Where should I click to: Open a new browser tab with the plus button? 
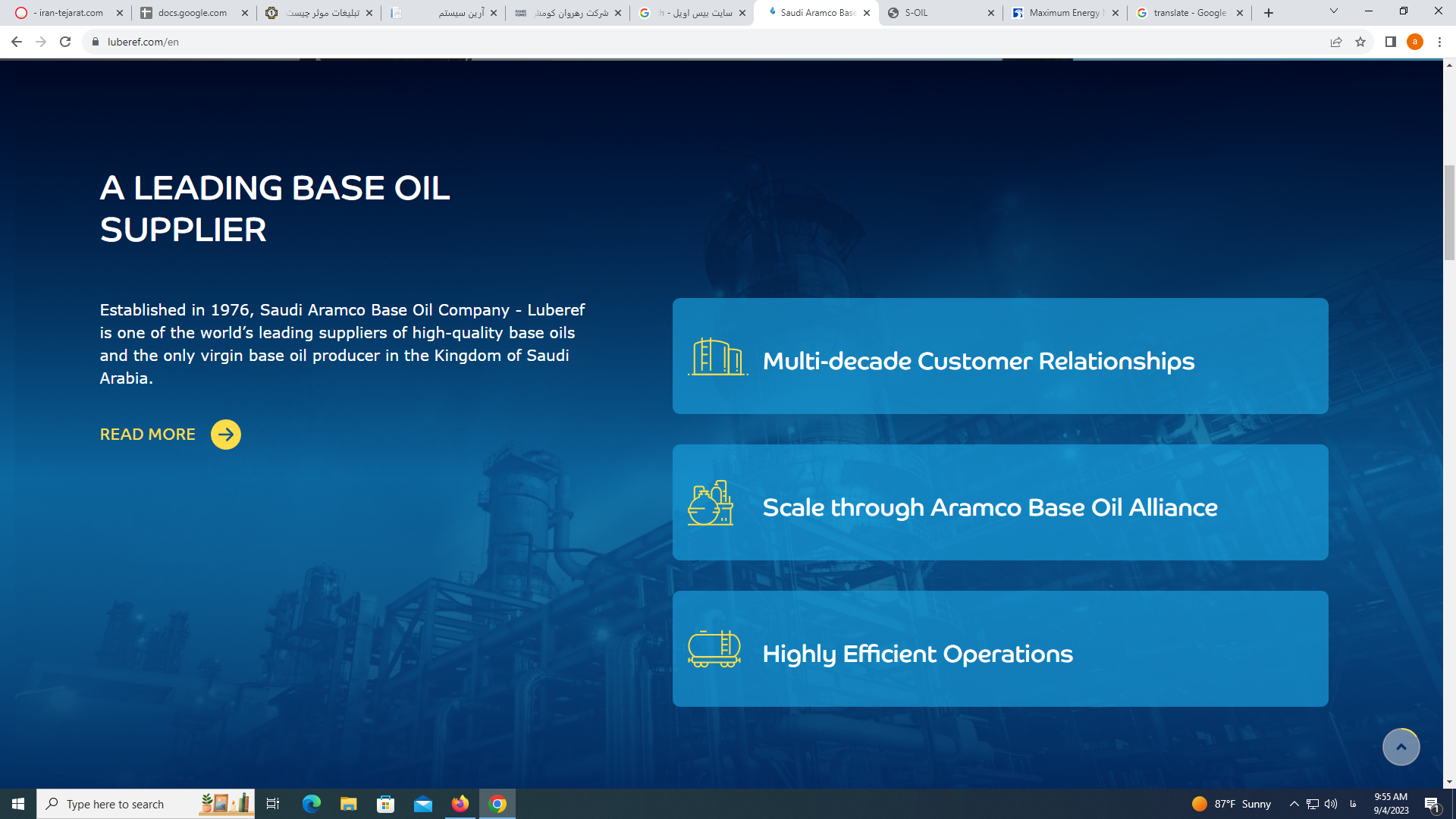[1269, 13]
